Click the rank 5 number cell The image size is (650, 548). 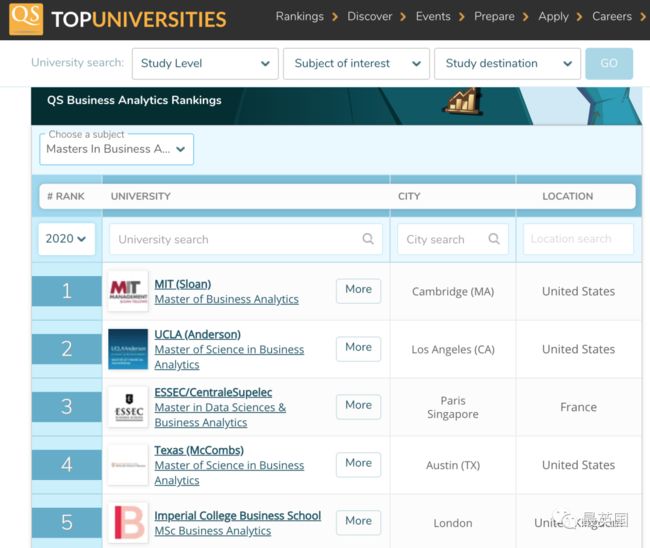pos(67,523)
